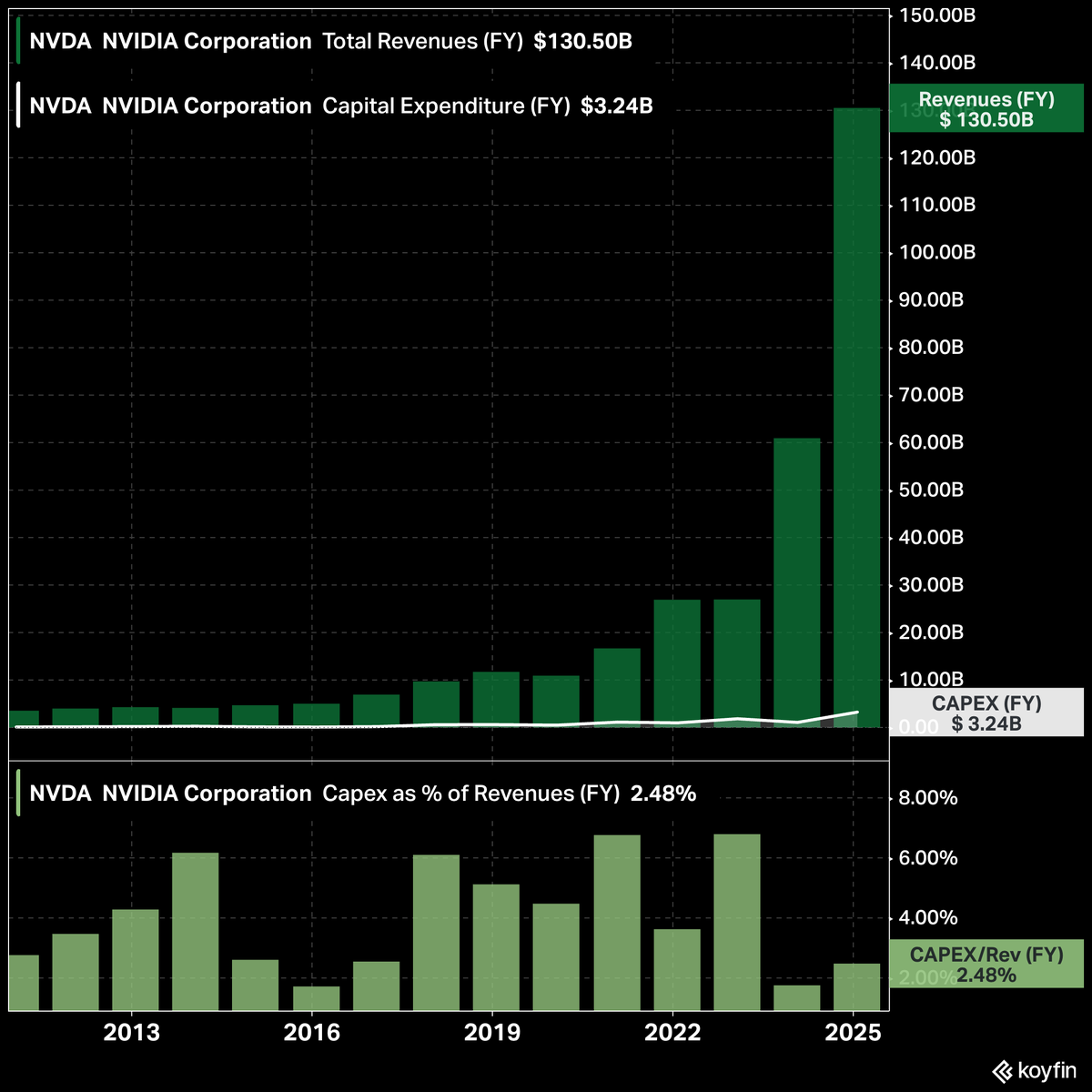Click the 2019 revenue bar

[x=496, y=700]
